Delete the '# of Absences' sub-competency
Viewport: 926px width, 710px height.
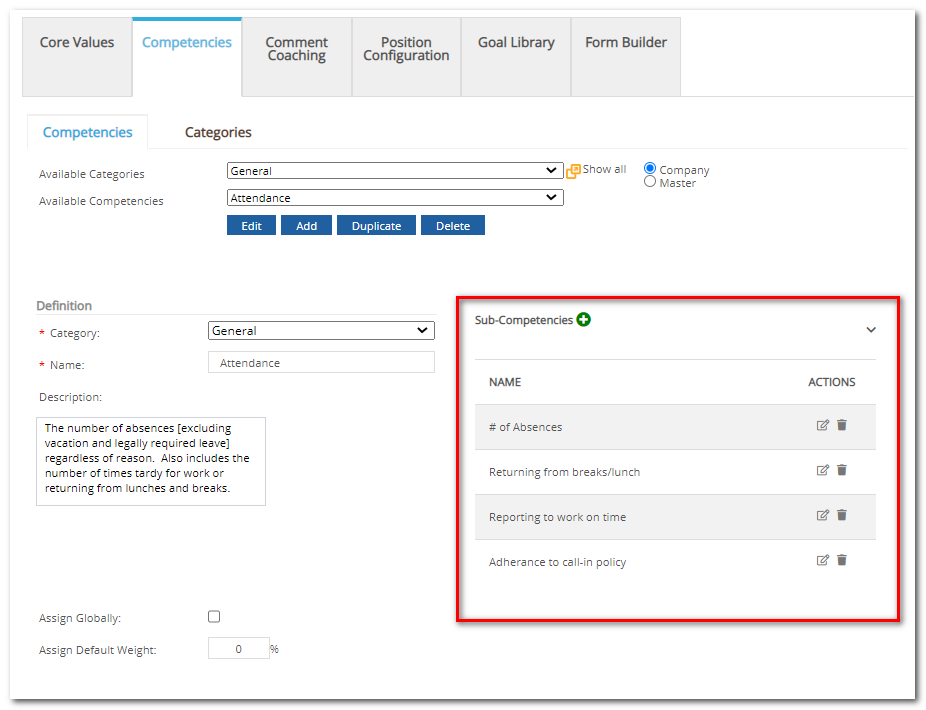(842, 425)
